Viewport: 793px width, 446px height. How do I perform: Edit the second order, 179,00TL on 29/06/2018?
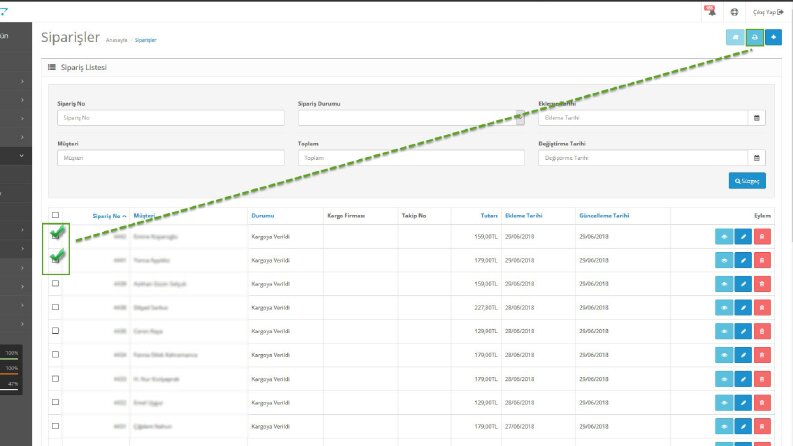pyautogui.click(x=743, y=260)
